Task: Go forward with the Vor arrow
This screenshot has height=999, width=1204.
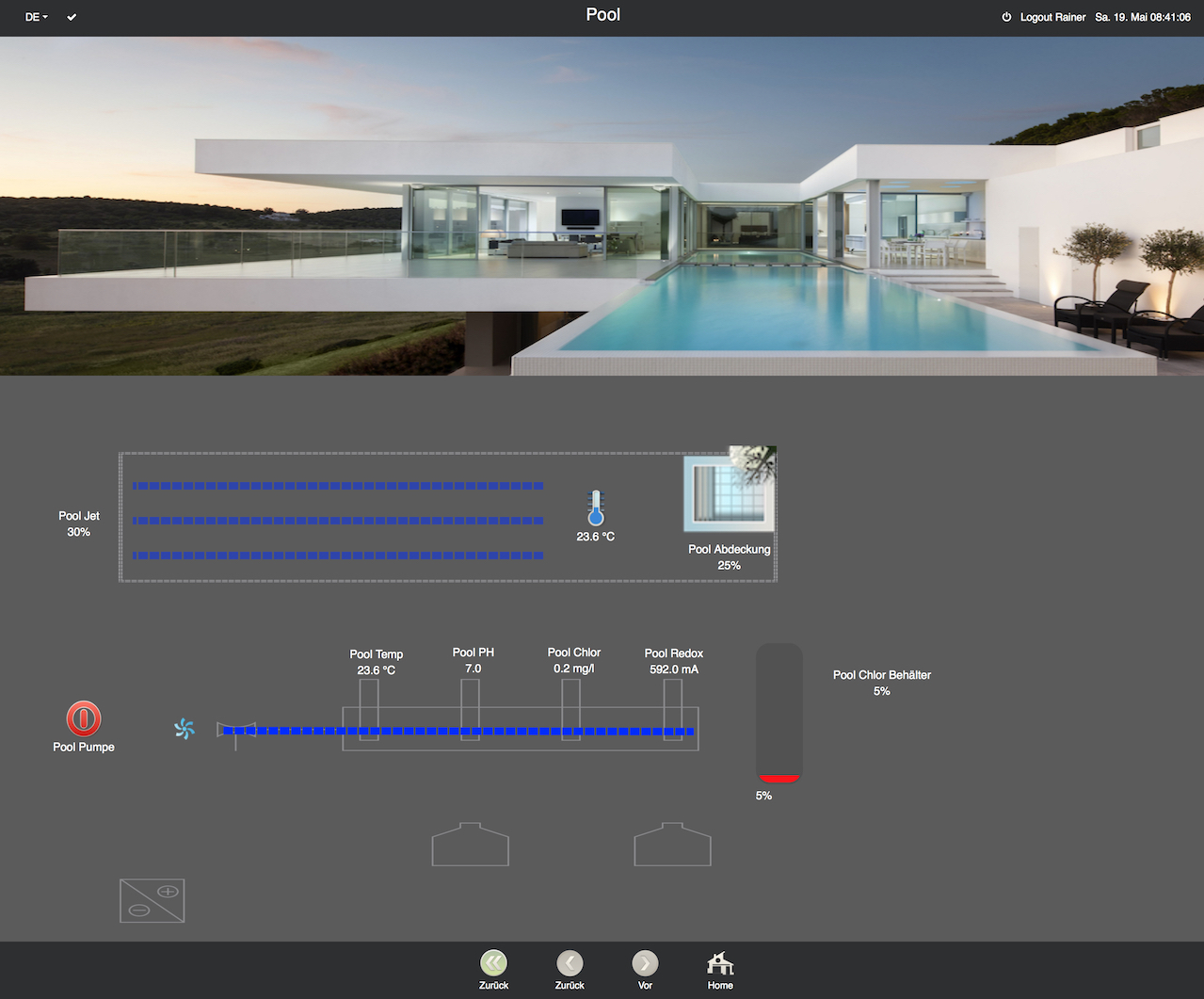Action: pyautogui.click(x=645, y=963)
